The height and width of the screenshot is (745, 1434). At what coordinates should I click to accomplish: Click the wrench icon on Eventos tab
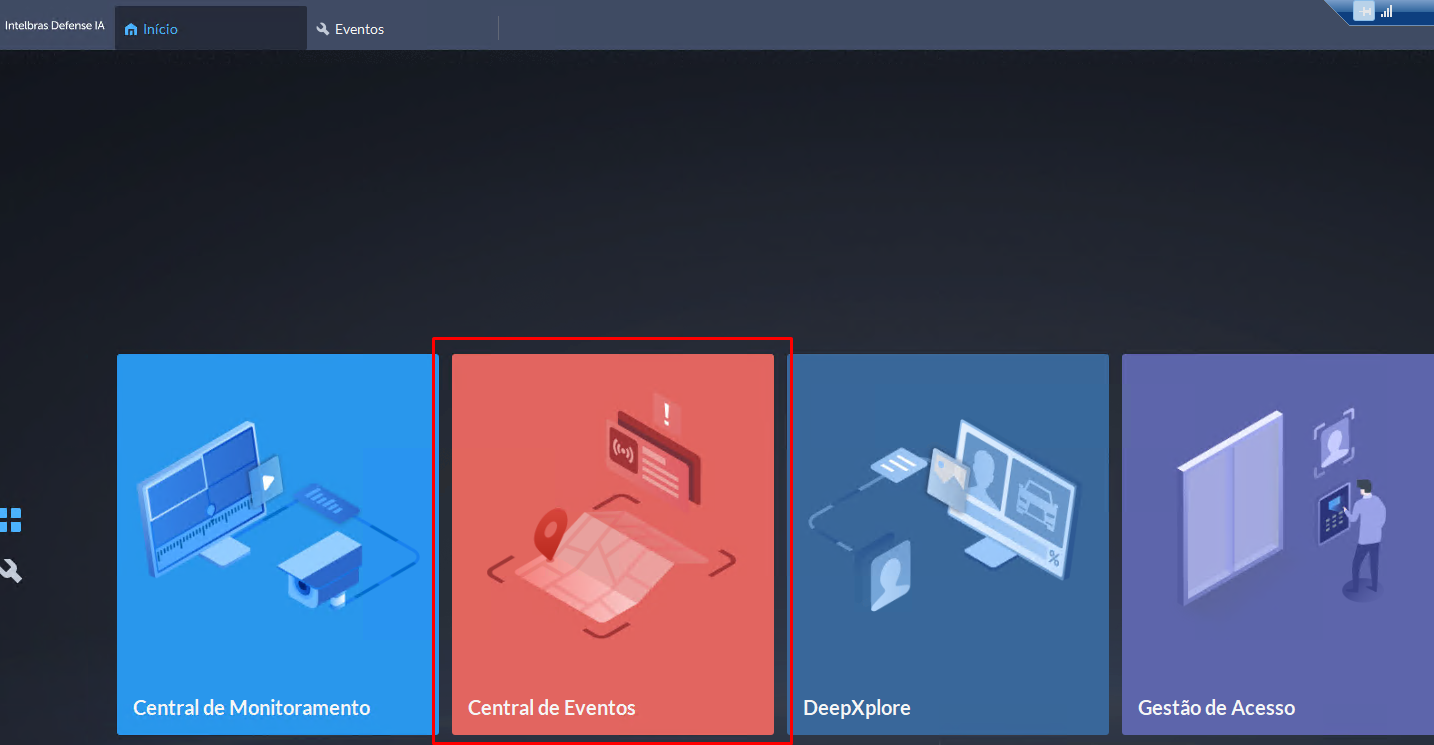pyautogui.click(x=322, y=29)
